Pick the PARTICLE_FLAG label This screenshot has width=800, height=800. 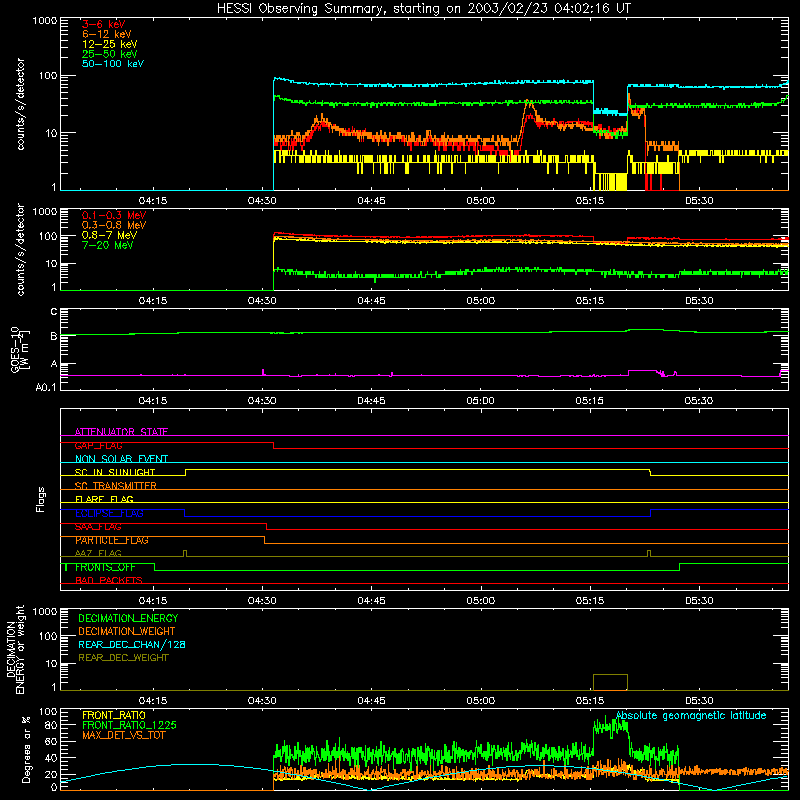pos(112,540)
